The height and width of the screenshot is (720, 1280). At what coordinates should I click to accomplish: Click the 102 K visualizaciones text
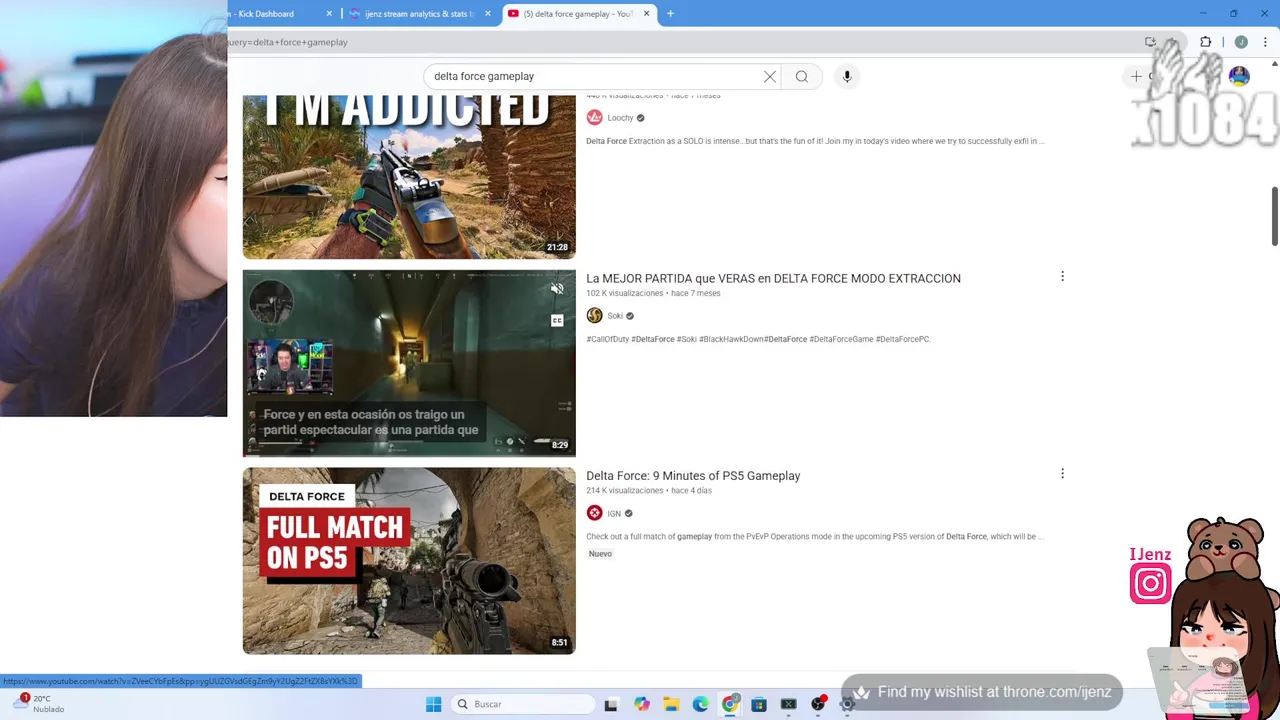(x=624, y=293)
